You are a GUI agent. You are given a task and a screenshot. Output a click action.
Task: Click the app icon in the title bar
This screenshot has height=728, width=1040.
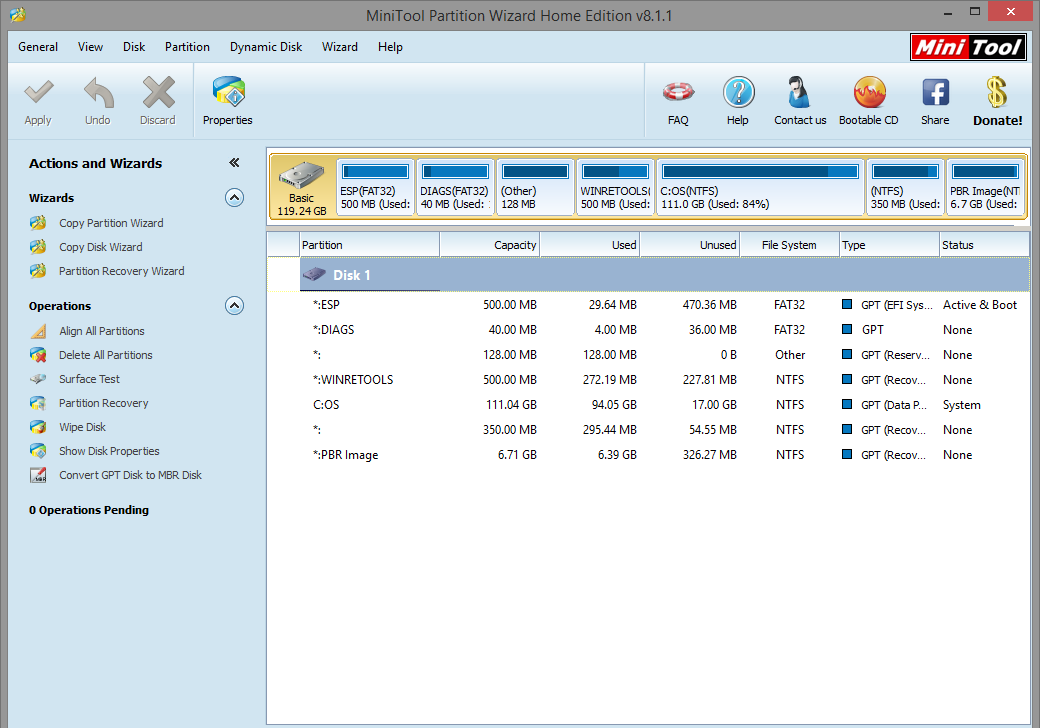[x=18, y=15]
